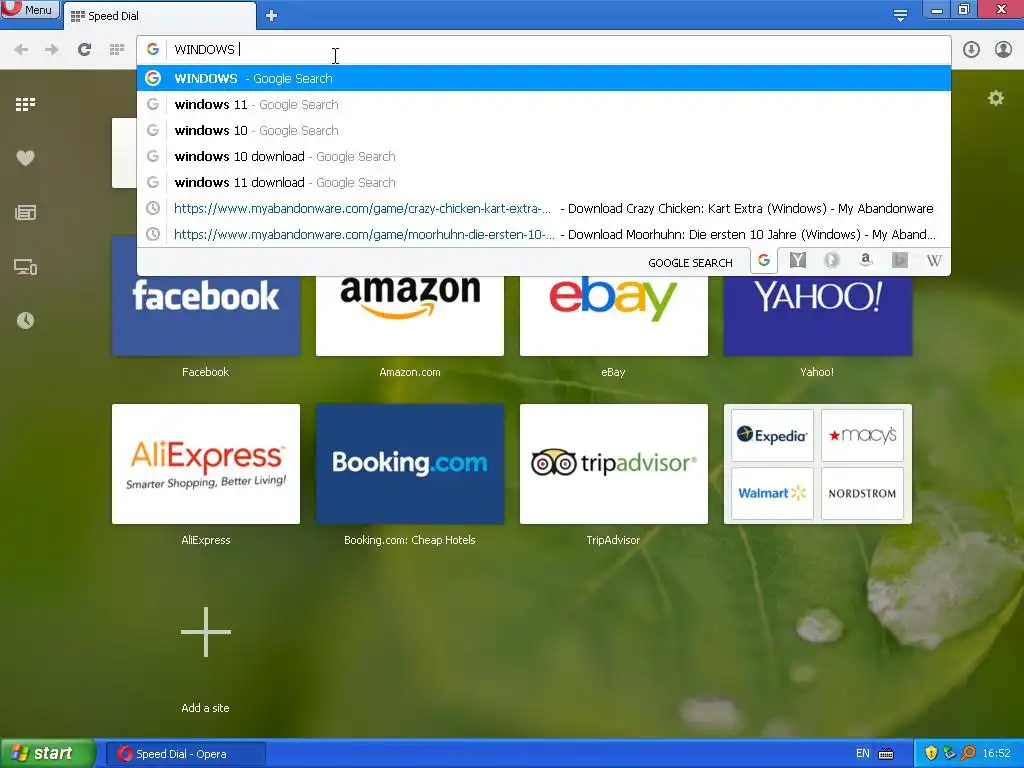The width and height of the screenshot is (1024, 768).
Task: Open the Nordstrom tile in the folder
Action: [862, 493]
